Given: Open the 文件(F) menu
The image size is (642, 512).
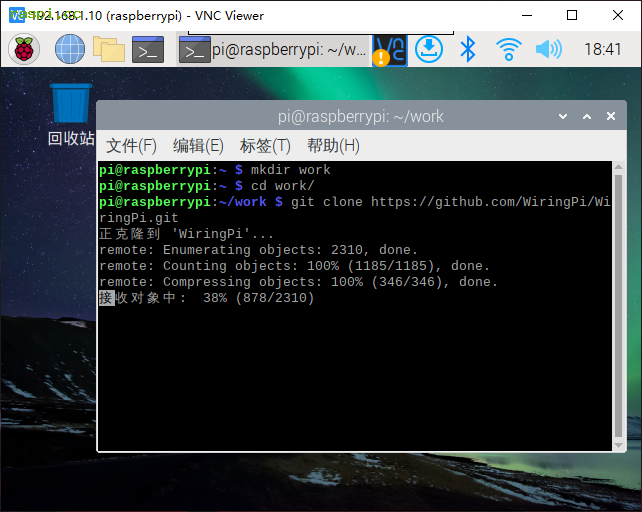Looking at the screenshot, I should [x=132, y=146].
